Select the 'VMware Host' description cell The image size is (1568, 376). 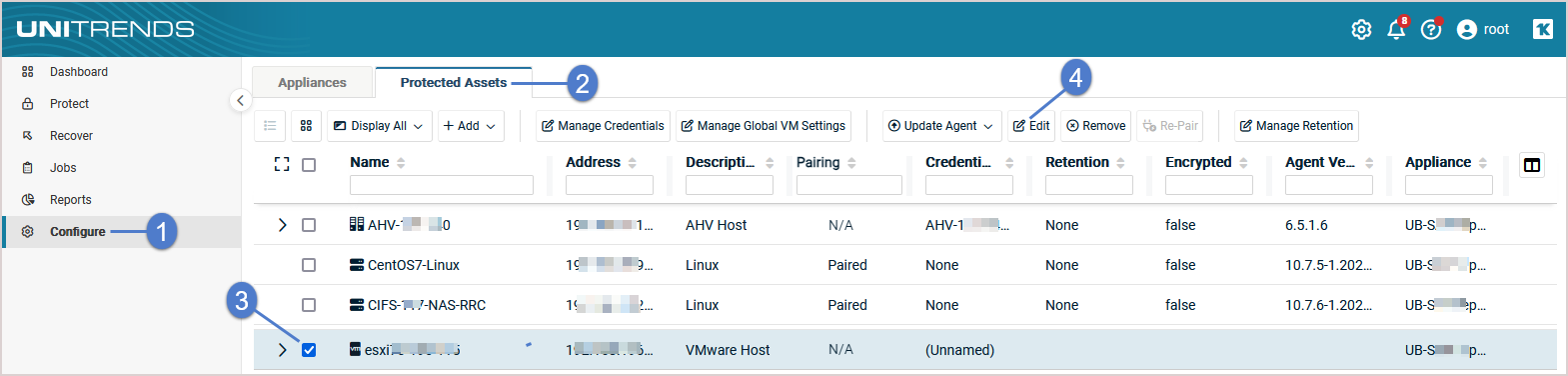pyautogui.click(x=728, y=350)
